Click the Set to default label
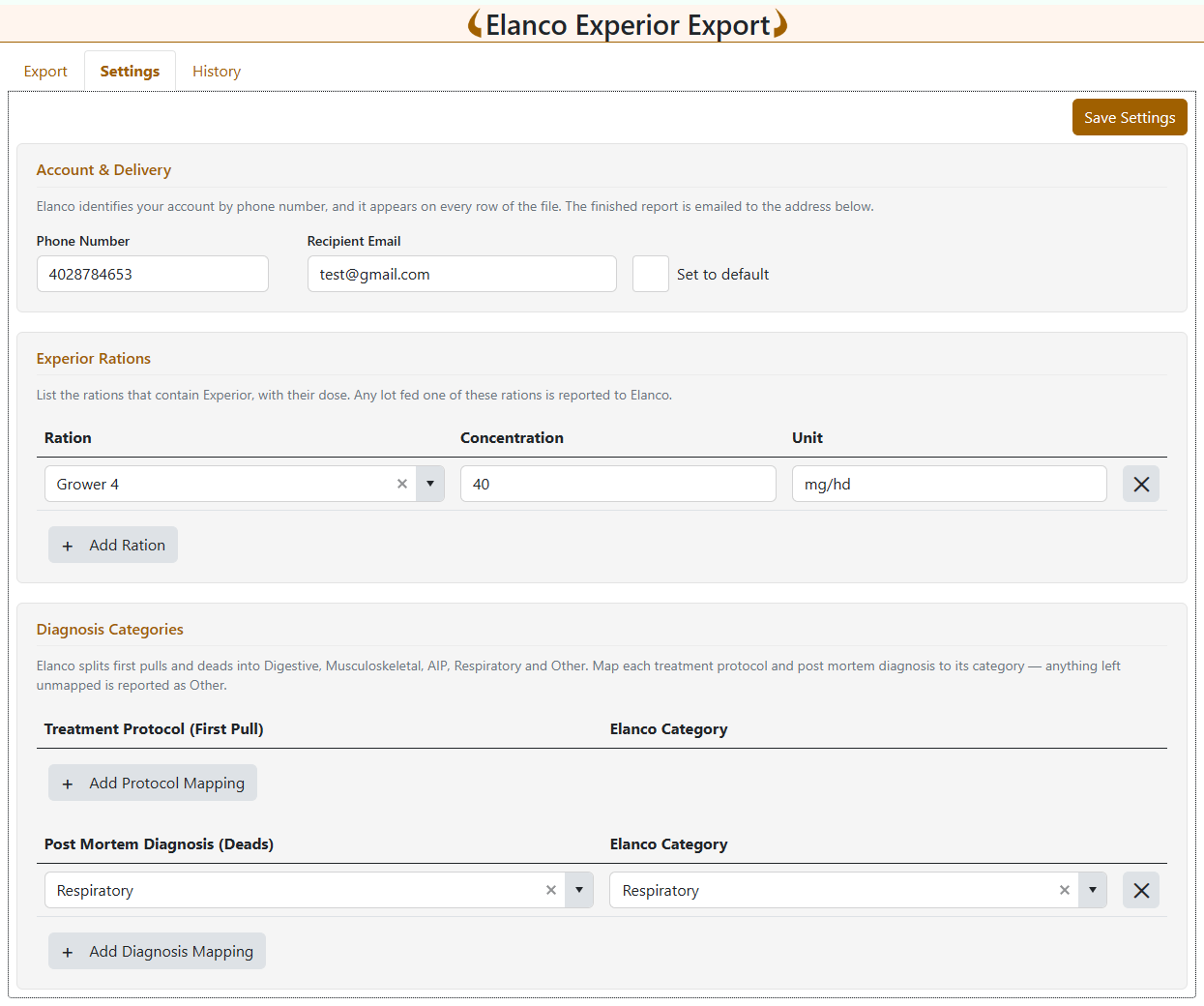The width and height of the screenshot is (1204, 1006). click(722, 275)
